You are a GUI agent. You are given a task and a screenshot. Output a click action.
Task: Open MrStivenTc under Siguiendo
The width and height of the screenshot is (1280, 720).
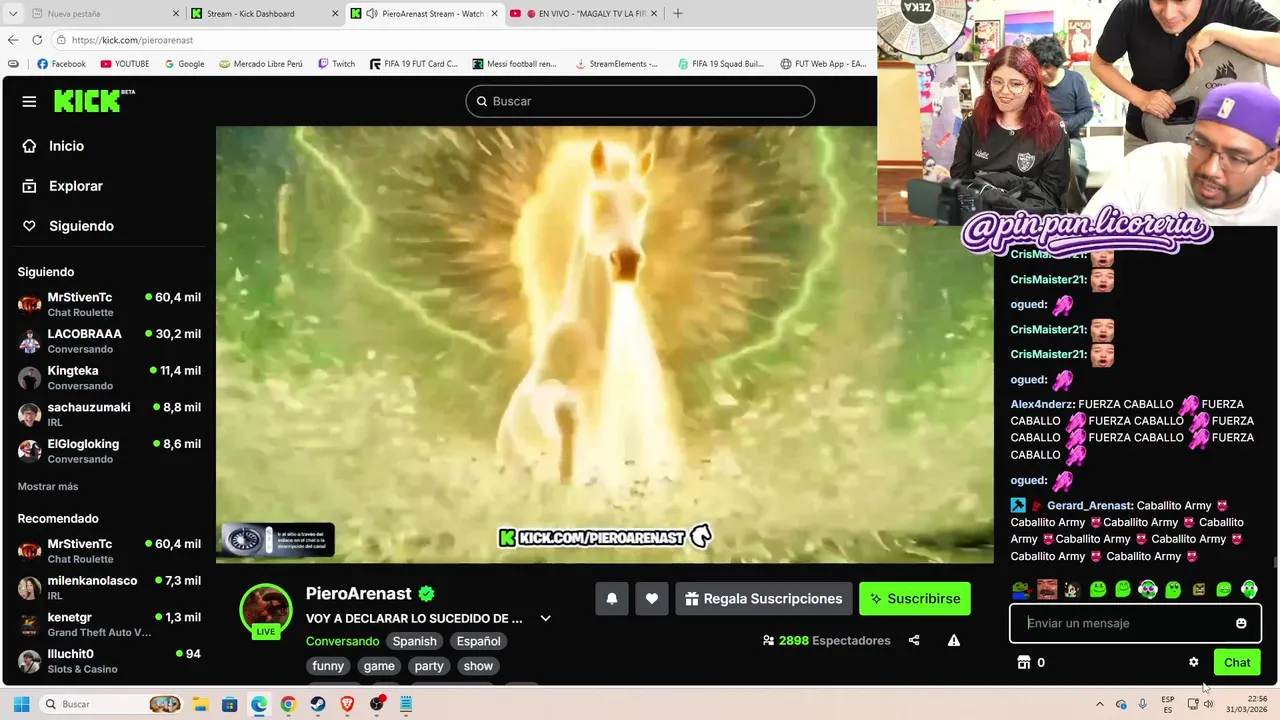tap(109, 304)
